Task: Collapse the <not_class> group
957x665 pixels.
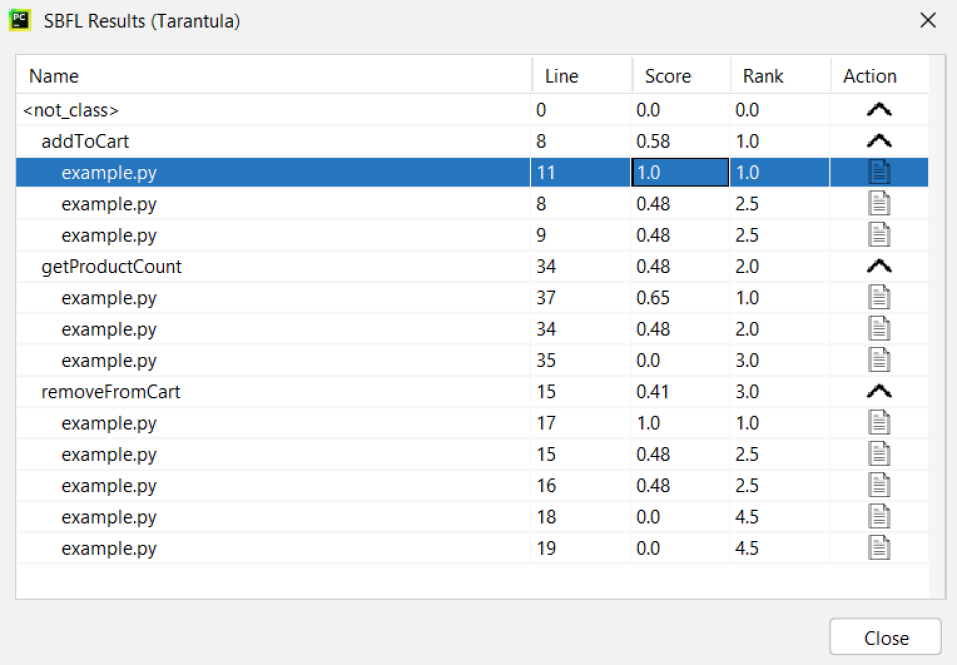Action: [x=879, y=110]
